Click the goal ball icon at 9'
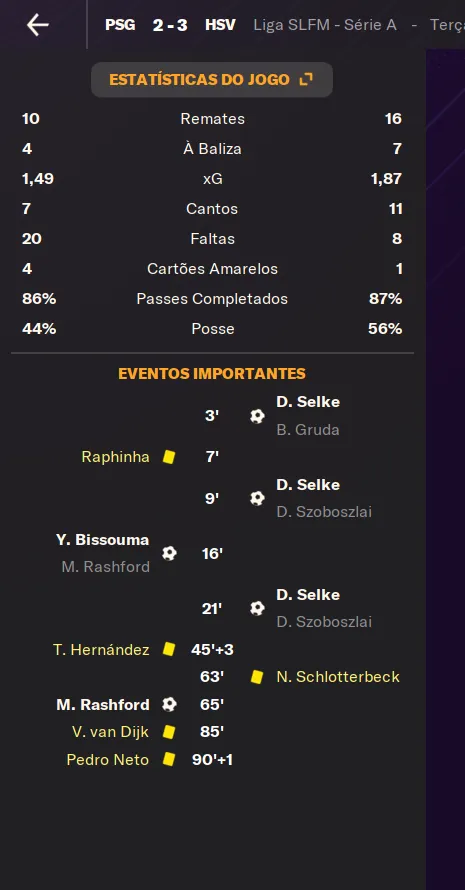This screenshot has height=890, width=465. point(257,498)
